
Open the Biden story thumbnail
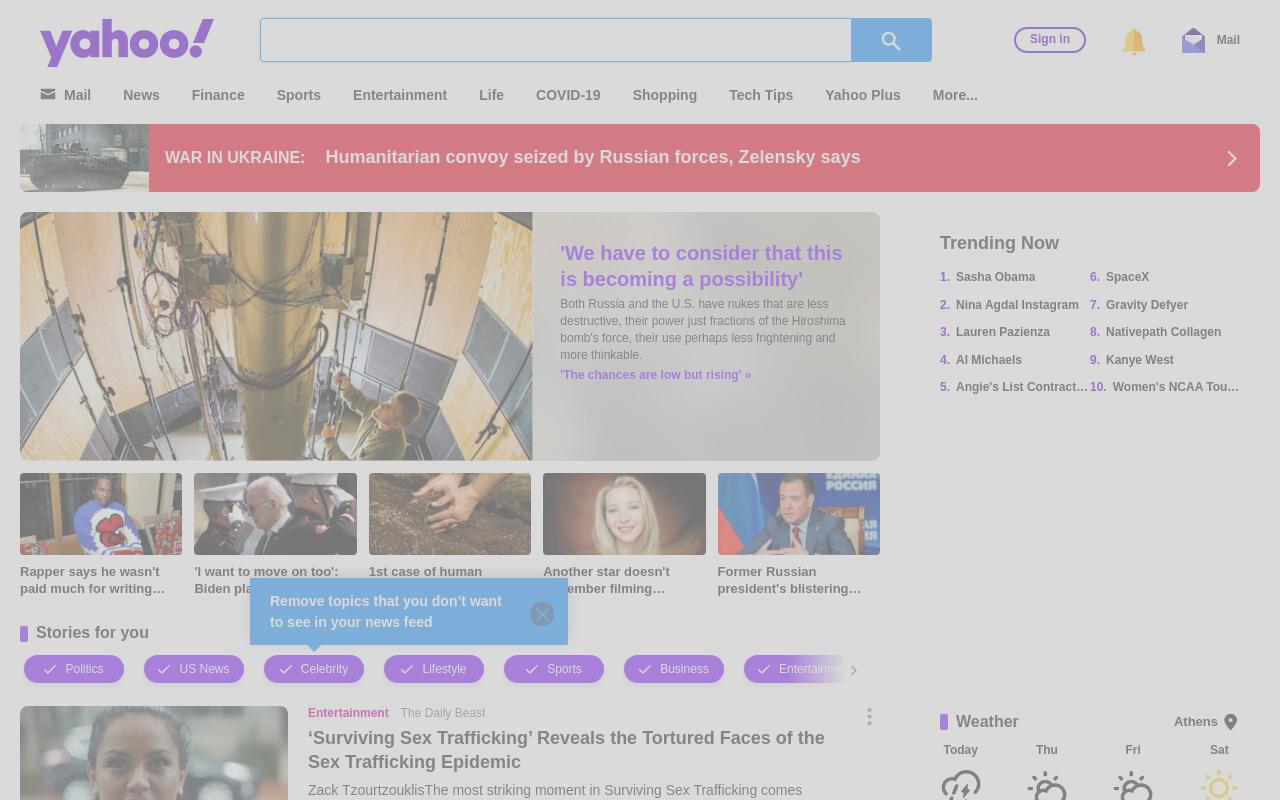pyautogui.click(x=275, y=514)
